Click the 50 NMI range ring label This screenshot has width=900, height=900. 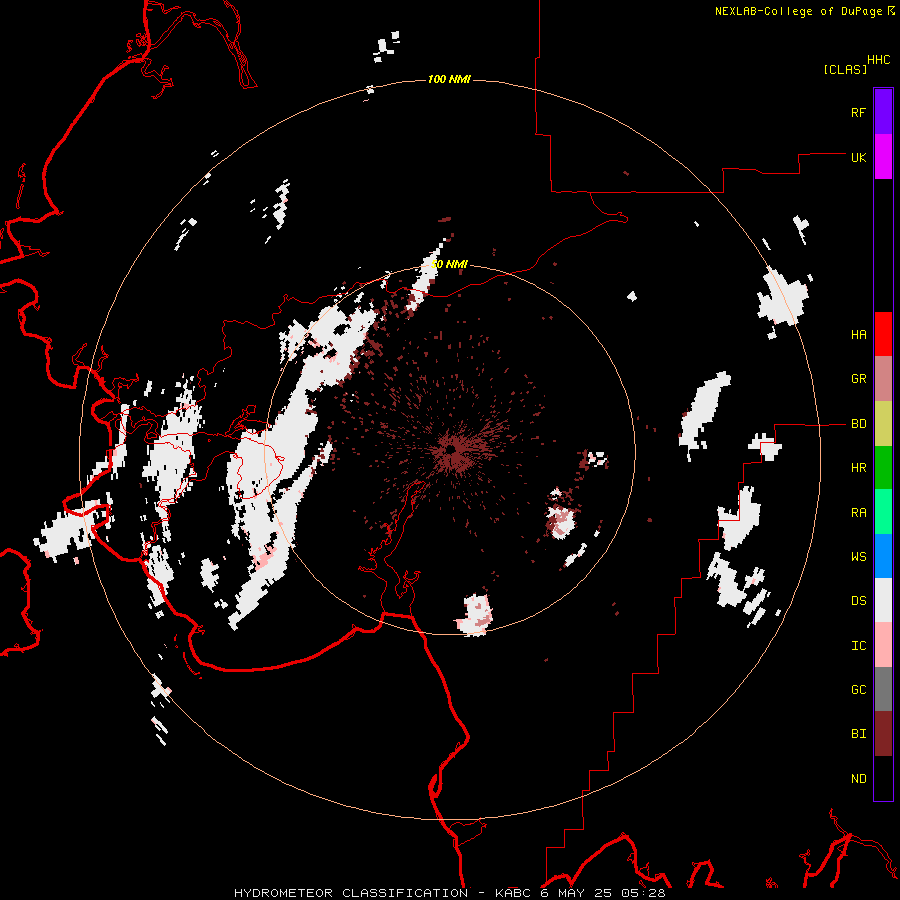click(x=449, y=265)
